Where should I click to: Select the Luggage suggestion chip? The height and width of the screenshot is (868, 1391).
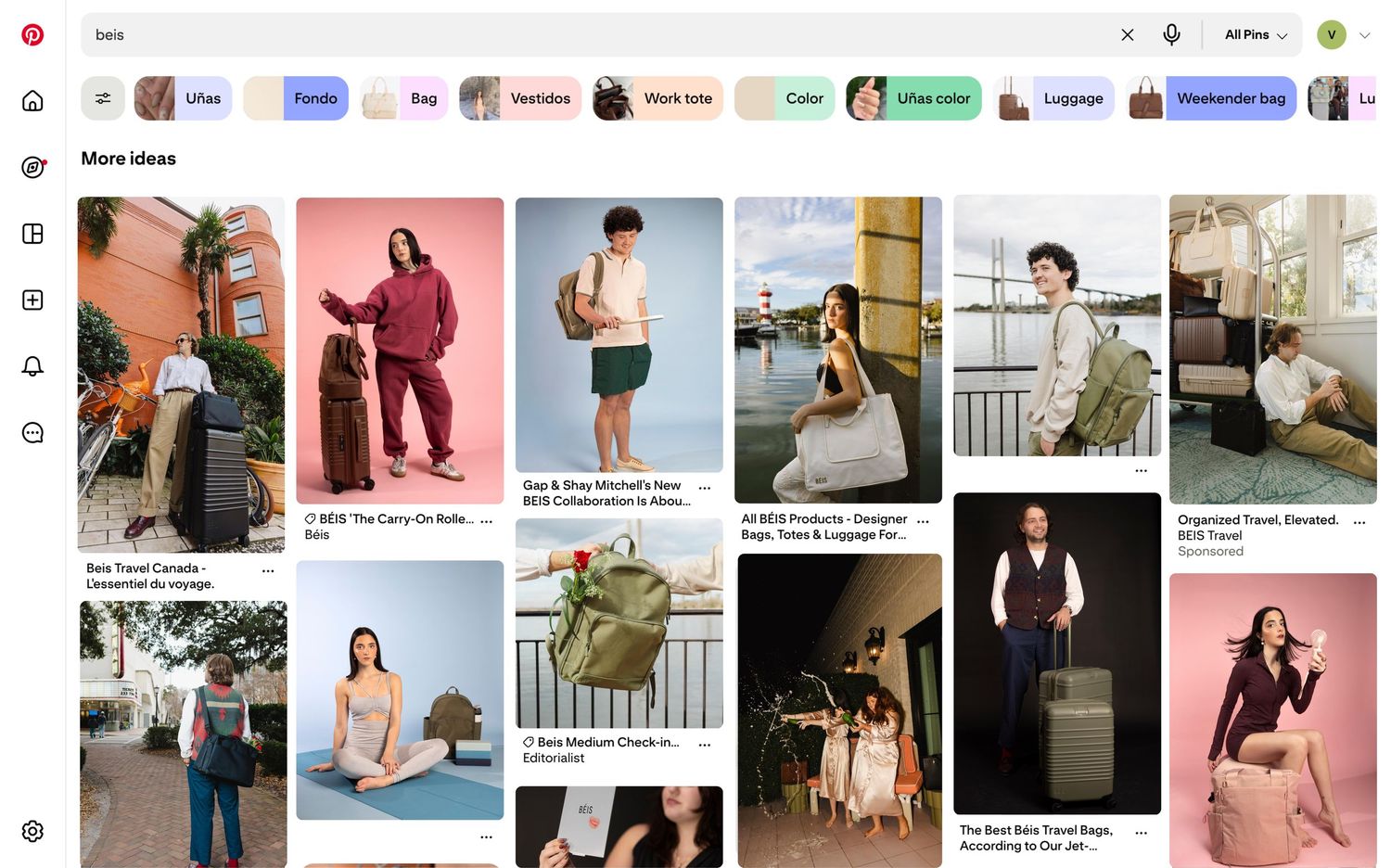[1053, 98]
